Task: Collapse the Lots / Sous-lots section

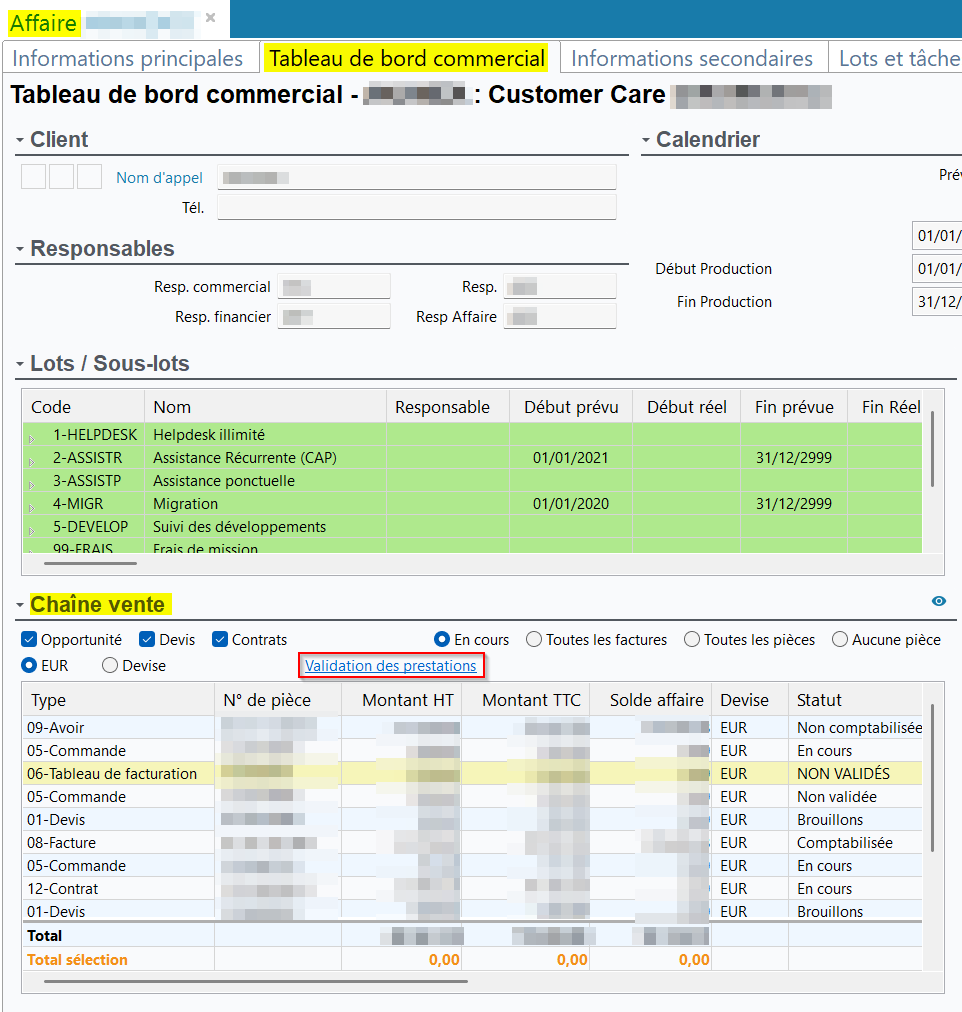Action: click(20, 364)
